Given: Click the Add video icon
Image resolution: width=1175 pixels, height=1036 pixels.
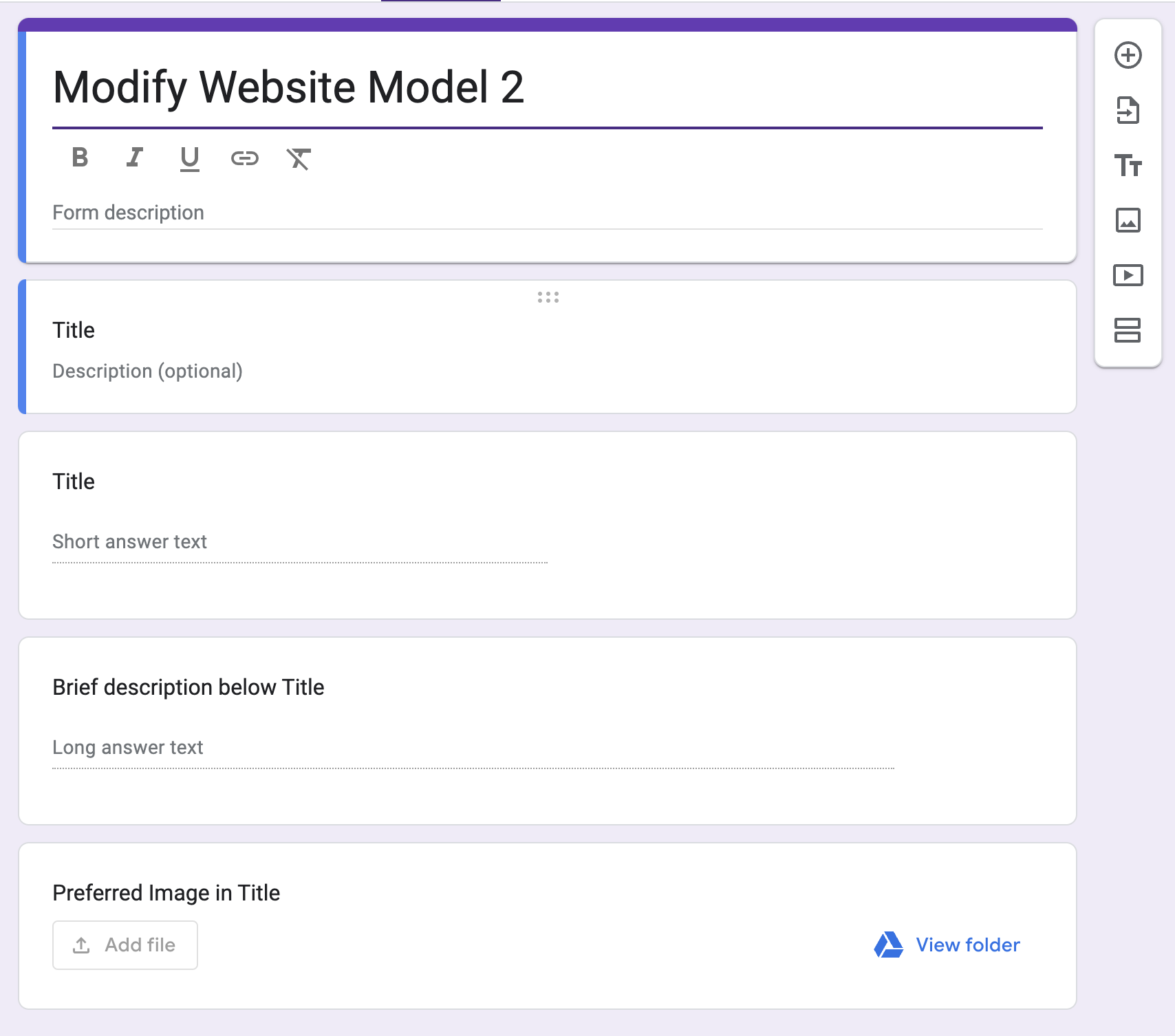Looking at the screenshot, I should (x=1128, y=275).
